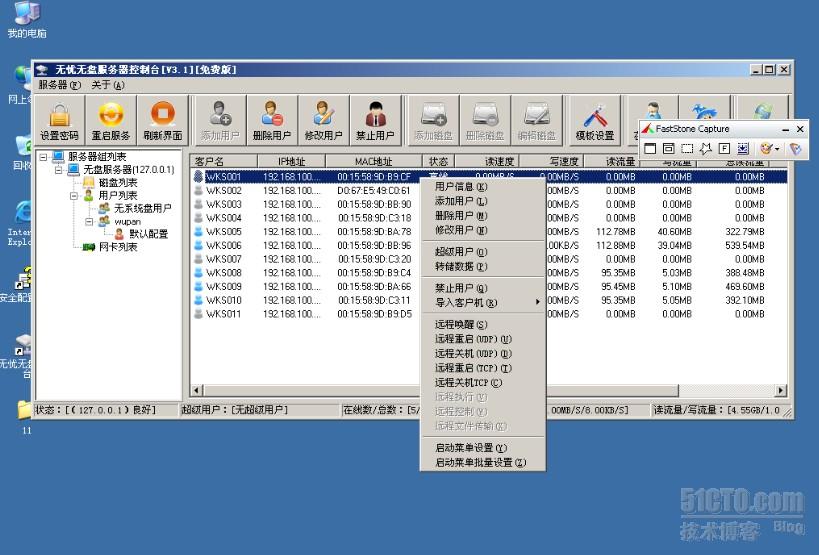Choose 远程唤醒(S) in context menu
Image resolution: width=819 pixels, height=555 pixels.
tap(483, 324)
